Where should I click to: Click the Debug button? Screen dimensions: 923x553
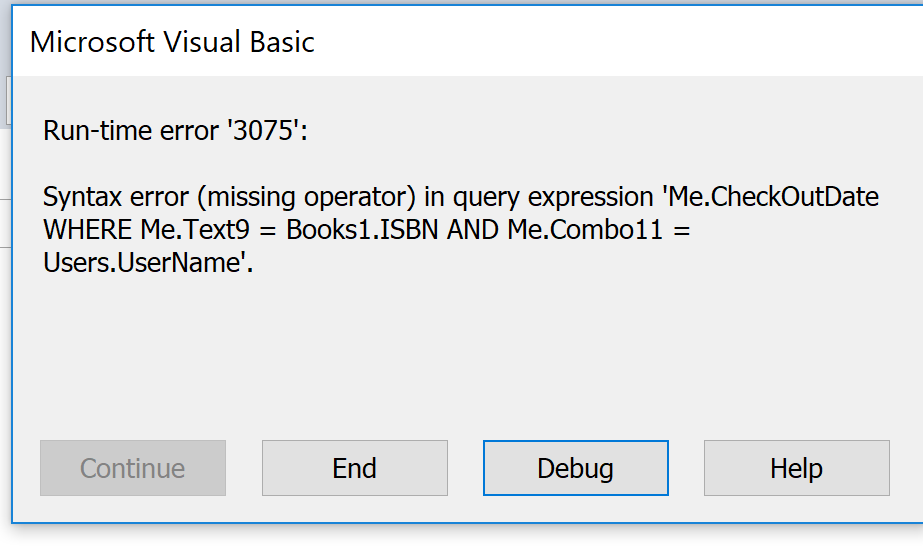(576, 468)
